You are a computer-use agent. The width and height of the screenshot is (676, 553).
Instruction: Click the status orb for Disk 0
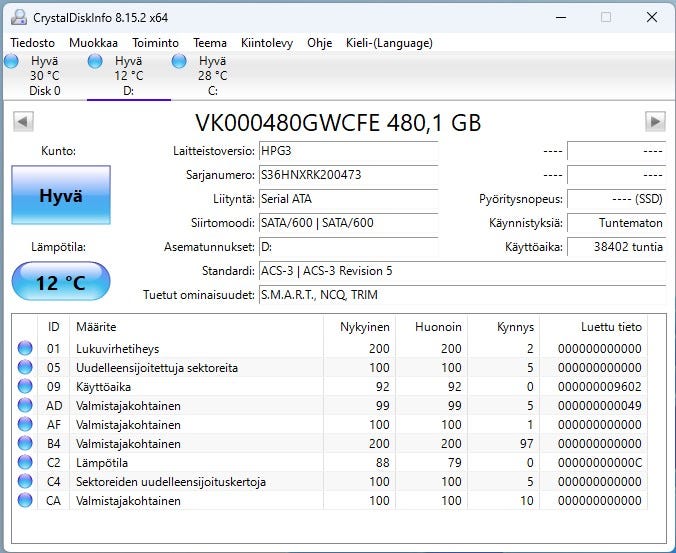coord(12,61)
